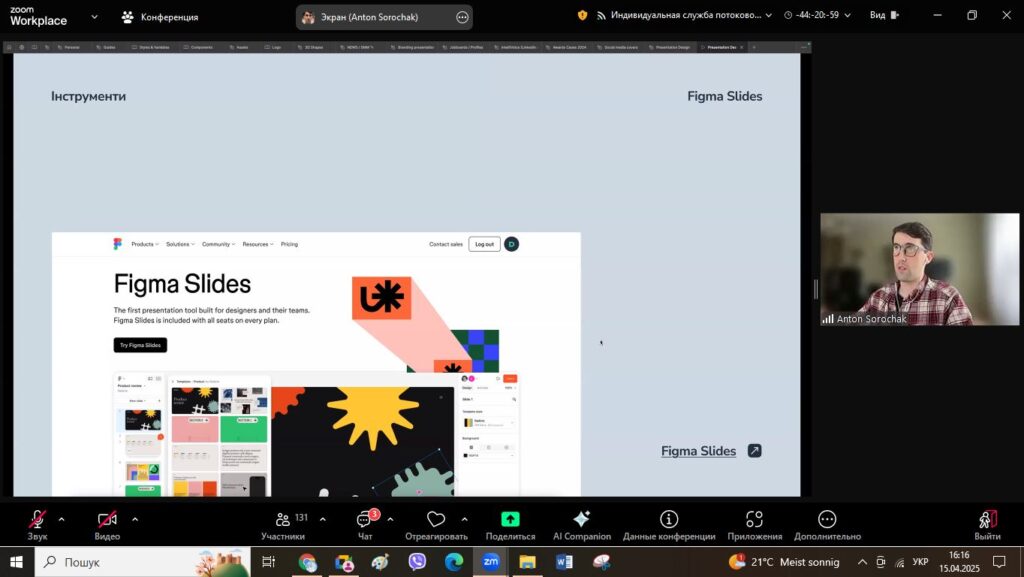This screenshot has height=577, width=1024.
Task: Open the Zoom Workplace dropdown arrow
Action: (x=94, y=17)
